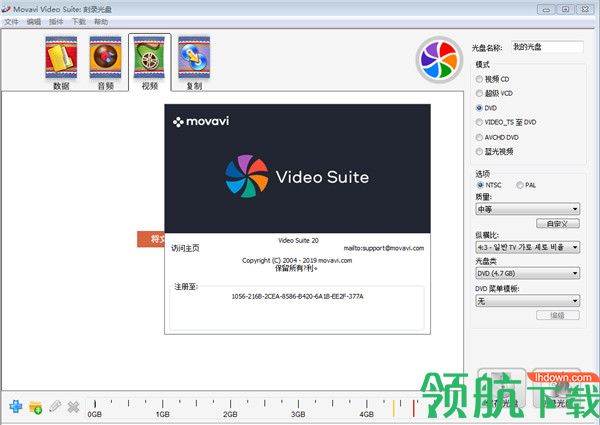This screenshot has width=600, height=425.
Task: Click the "Video Suite 20" version text
Action: pos(298,241)
